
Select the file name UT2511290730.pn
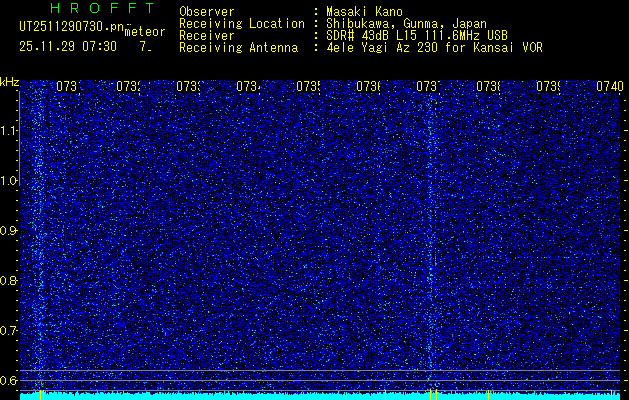(x=72, y=27)
